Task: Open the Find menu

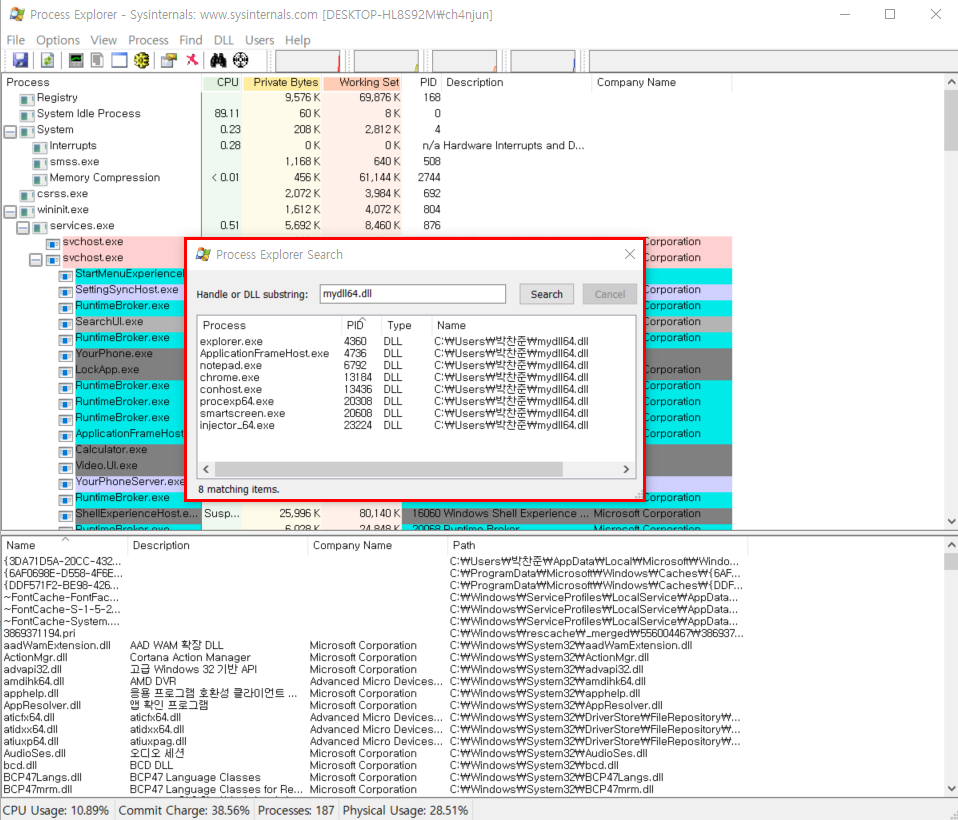Action: 191,40
